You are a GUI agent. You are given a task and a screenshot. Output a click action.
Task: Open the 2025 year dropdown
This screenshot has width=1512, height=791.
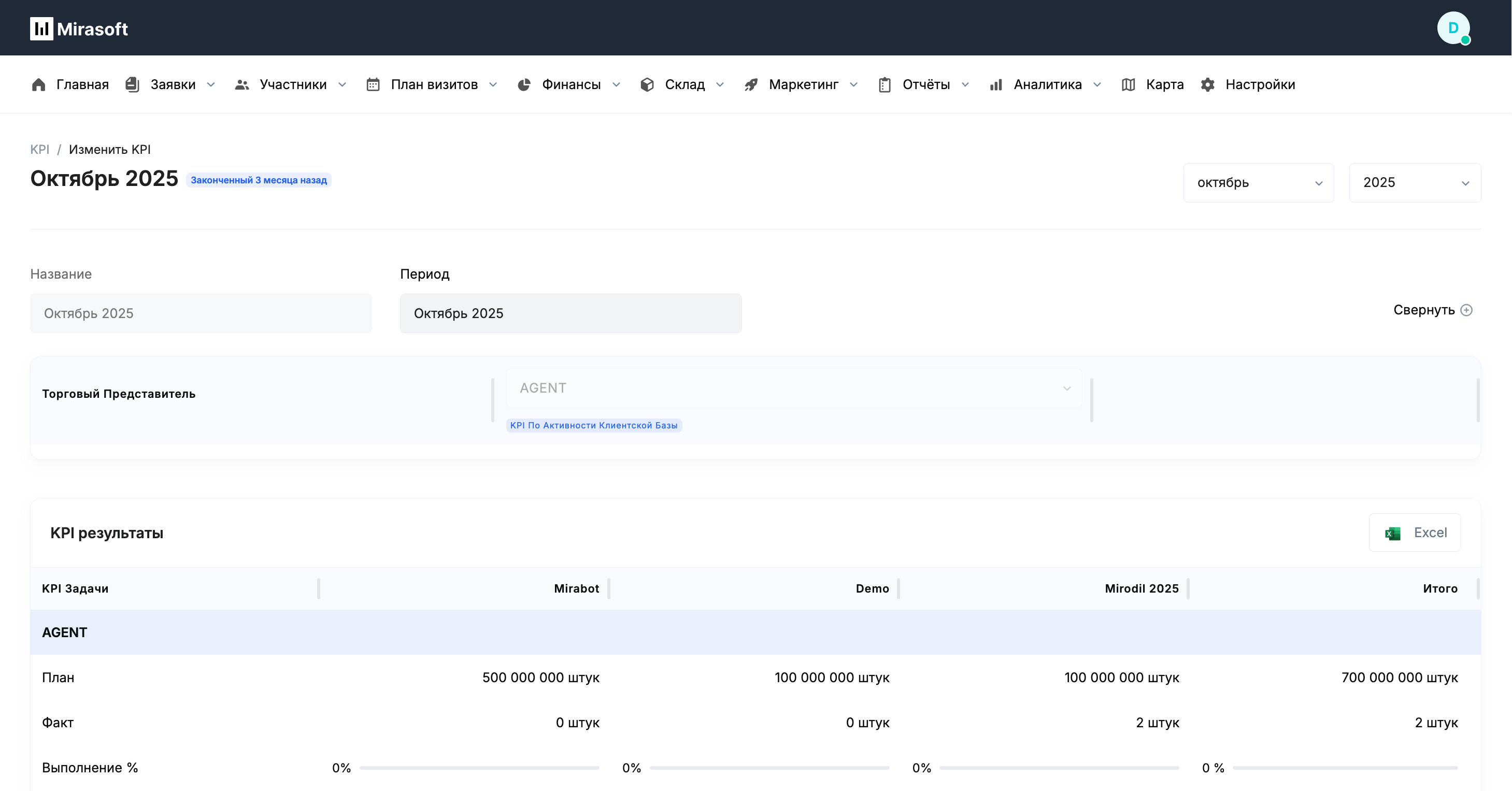[x=1415, y=182]
